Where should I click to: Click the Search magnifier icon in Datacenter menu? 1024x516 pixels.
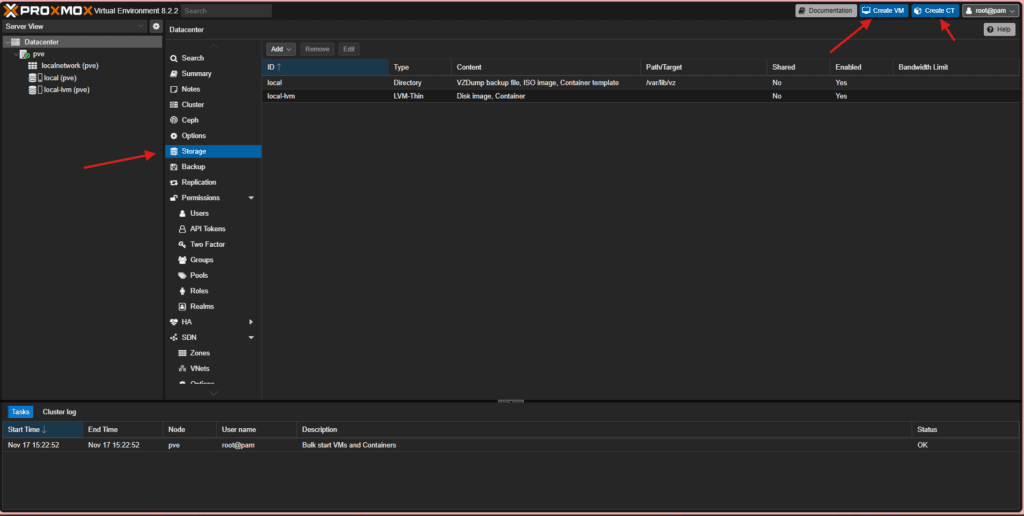click(x=174, y=58)
